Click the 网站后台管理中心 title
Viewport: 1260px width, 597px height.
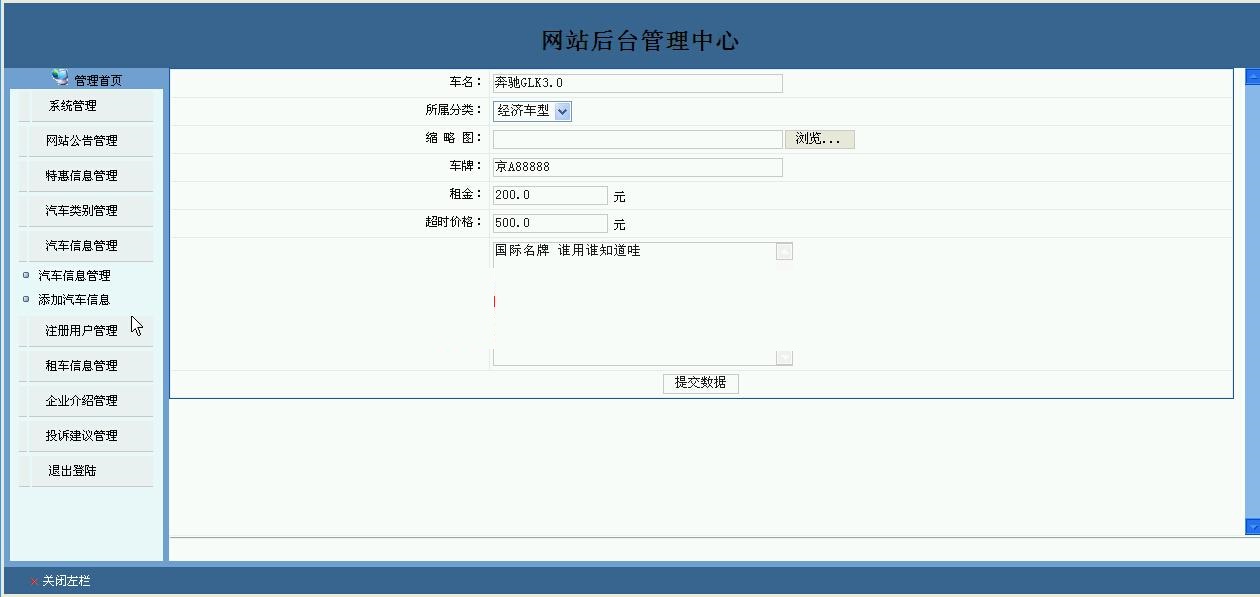640,41
